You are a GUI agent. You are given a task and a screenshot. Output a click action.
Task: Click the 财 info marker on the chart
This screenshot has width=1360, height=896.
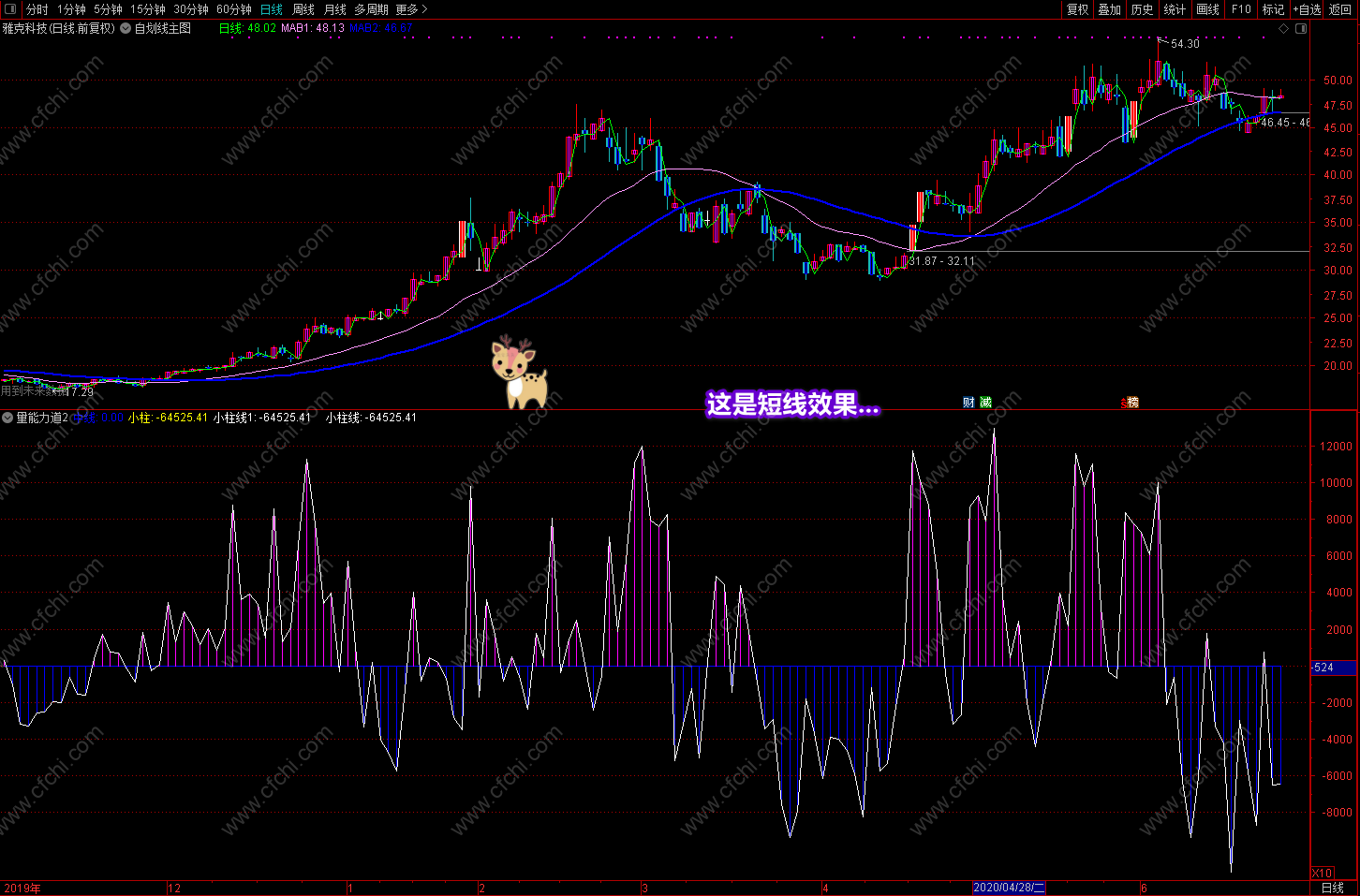tap(968, 403)
